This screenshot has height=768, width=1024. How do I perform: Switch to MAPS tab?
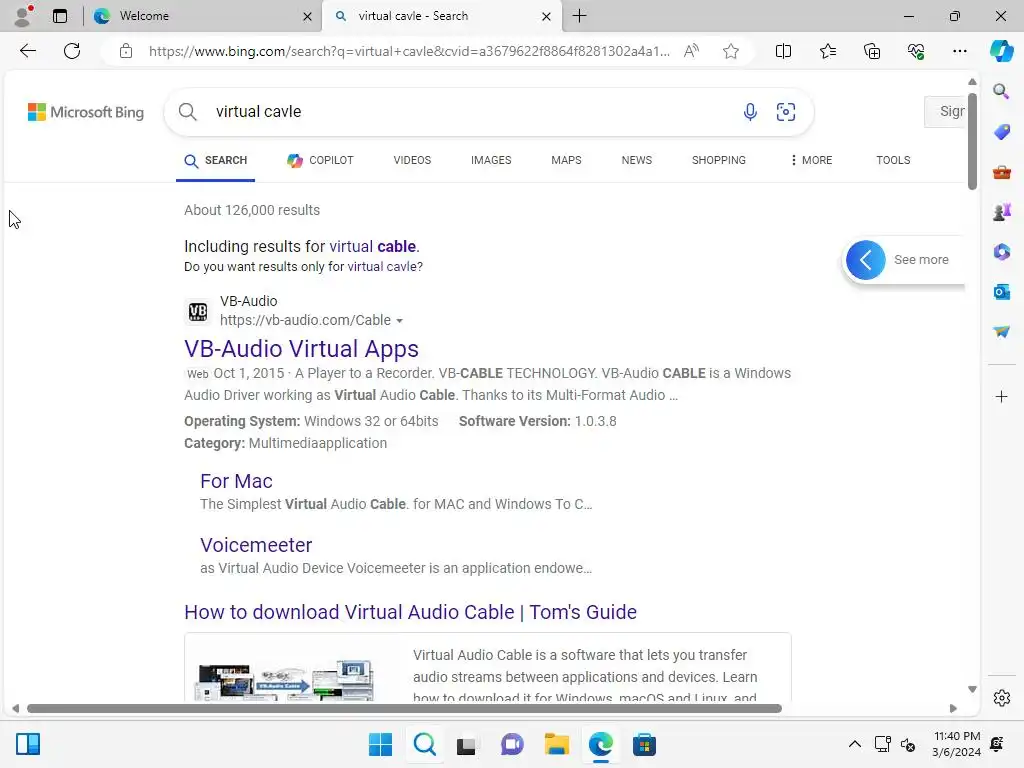566,161
